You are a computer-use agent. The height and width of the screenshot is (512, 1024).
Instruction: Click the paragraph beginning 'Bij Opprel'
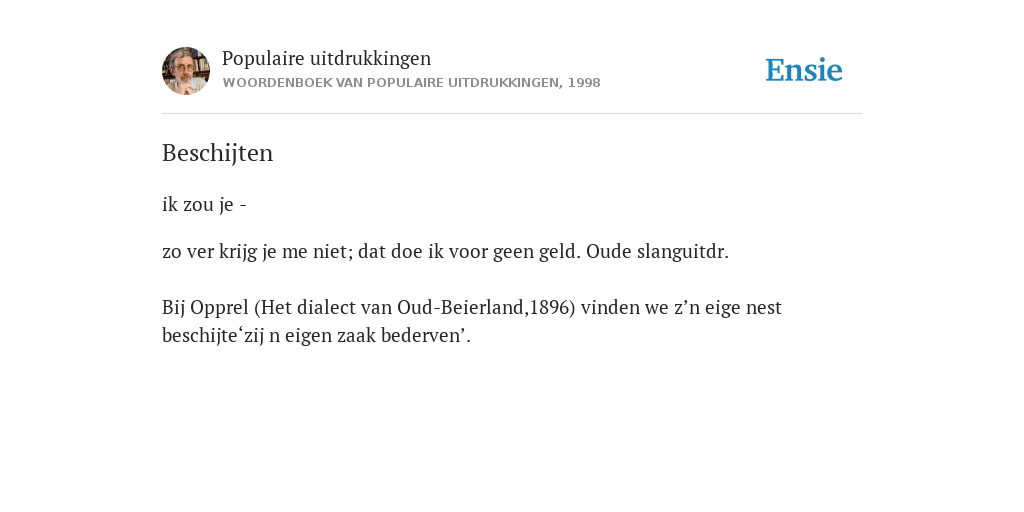click(x=472, y=321)
